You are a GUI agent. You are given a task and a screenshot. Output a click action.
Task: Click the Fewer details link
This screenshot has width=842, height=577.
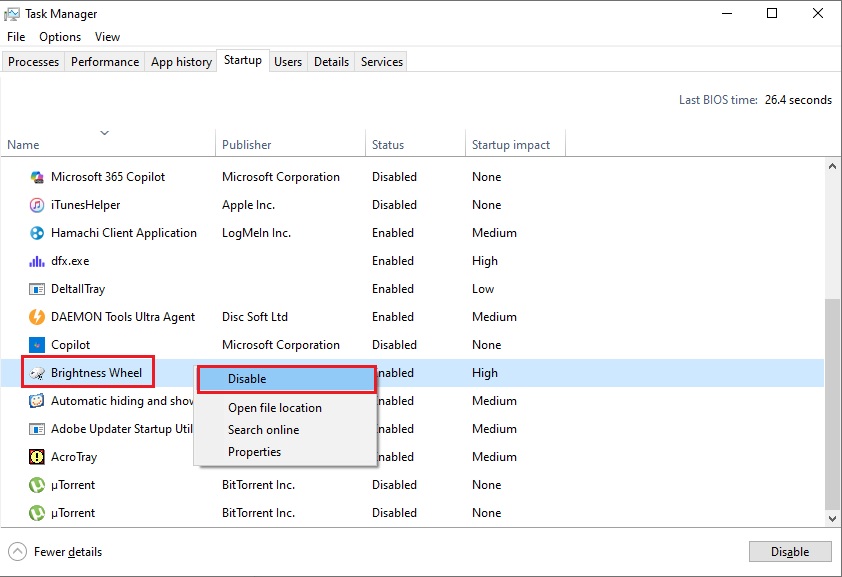[68, 552]
